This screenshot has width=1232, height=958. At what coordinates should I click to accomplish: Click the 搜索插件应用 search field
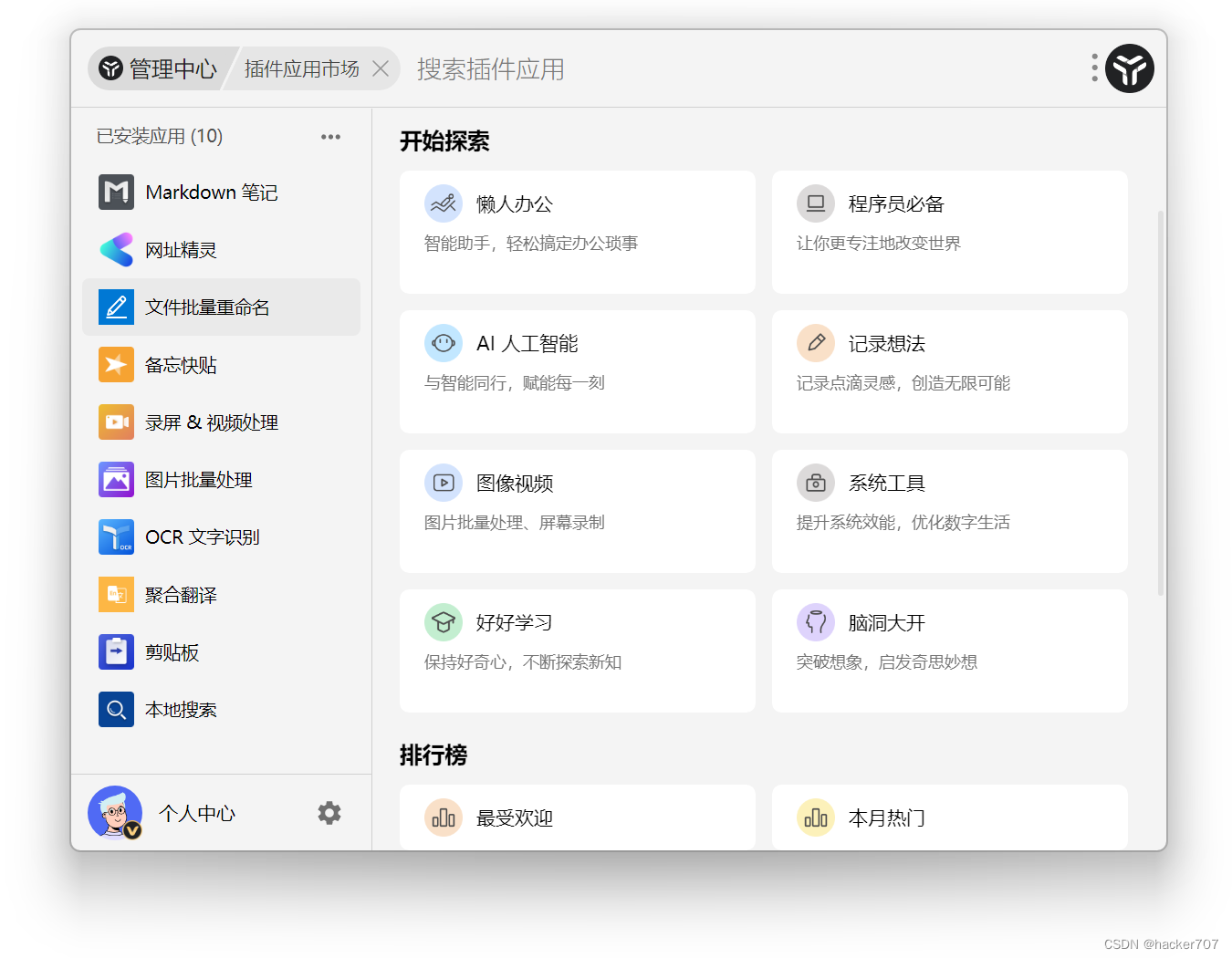[491, 68]
